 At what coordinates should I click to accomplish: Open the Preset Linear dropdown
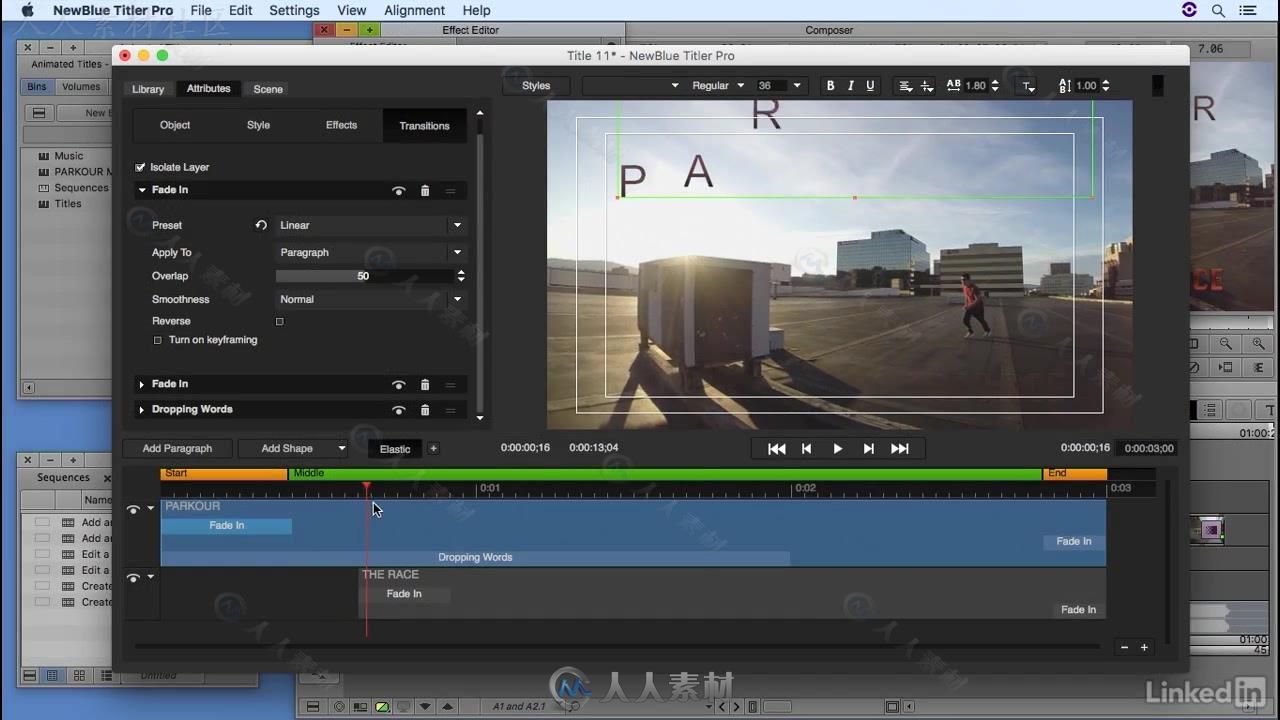point(371,225)
